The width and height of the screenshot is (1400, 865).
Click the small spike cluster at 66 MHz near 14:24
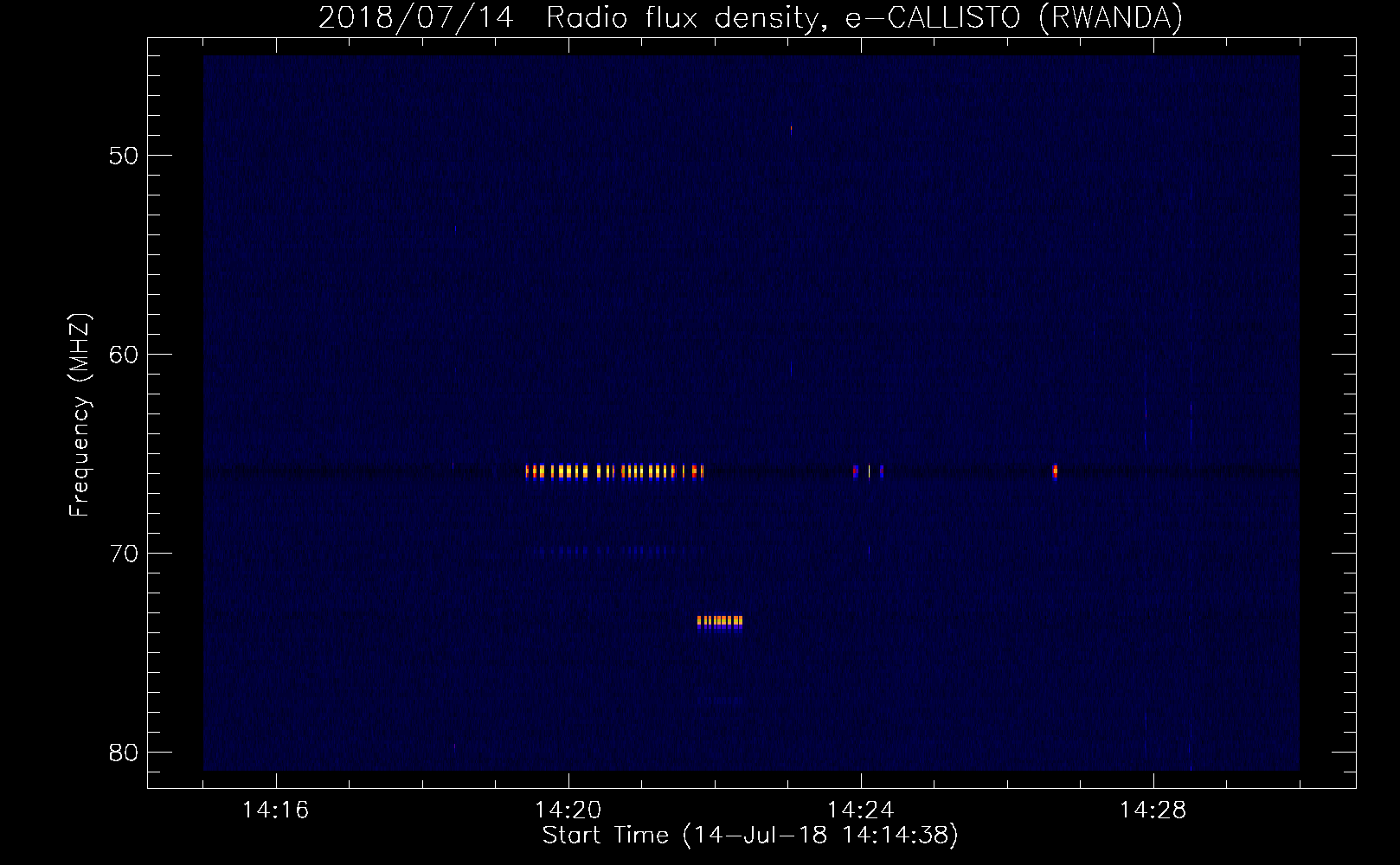868,471
